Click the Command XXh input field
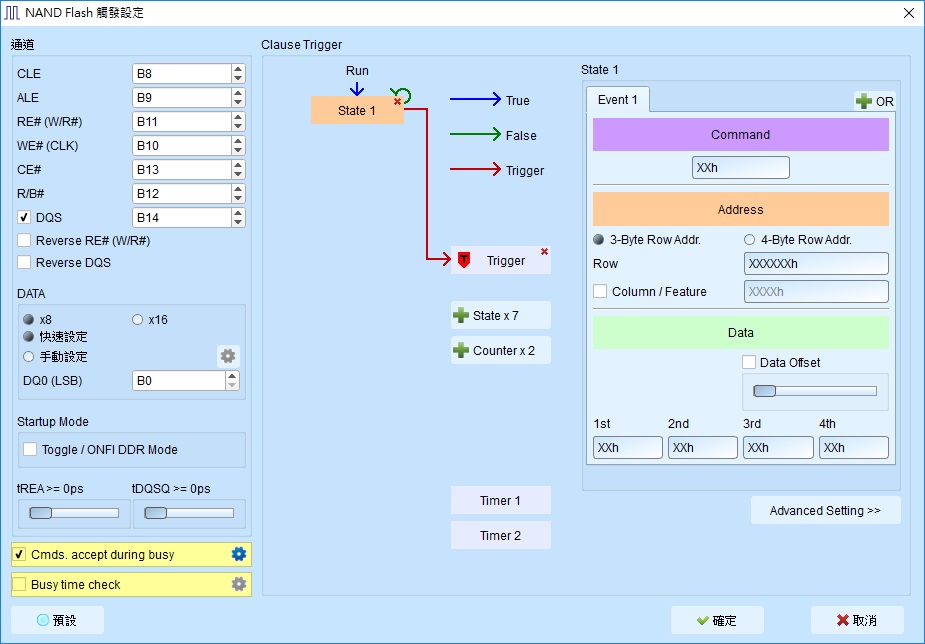 740,167
